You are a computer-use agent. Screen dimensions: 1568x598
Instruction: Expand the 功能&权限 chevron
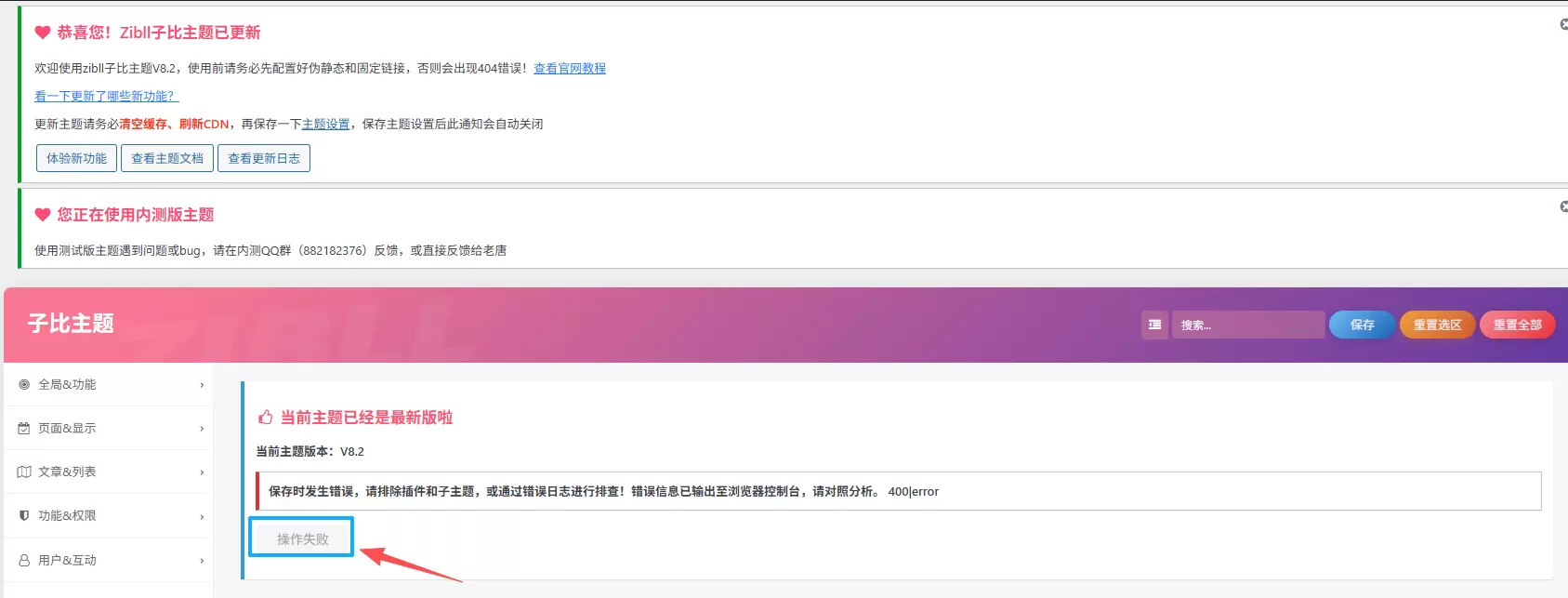tap(202, 516)
